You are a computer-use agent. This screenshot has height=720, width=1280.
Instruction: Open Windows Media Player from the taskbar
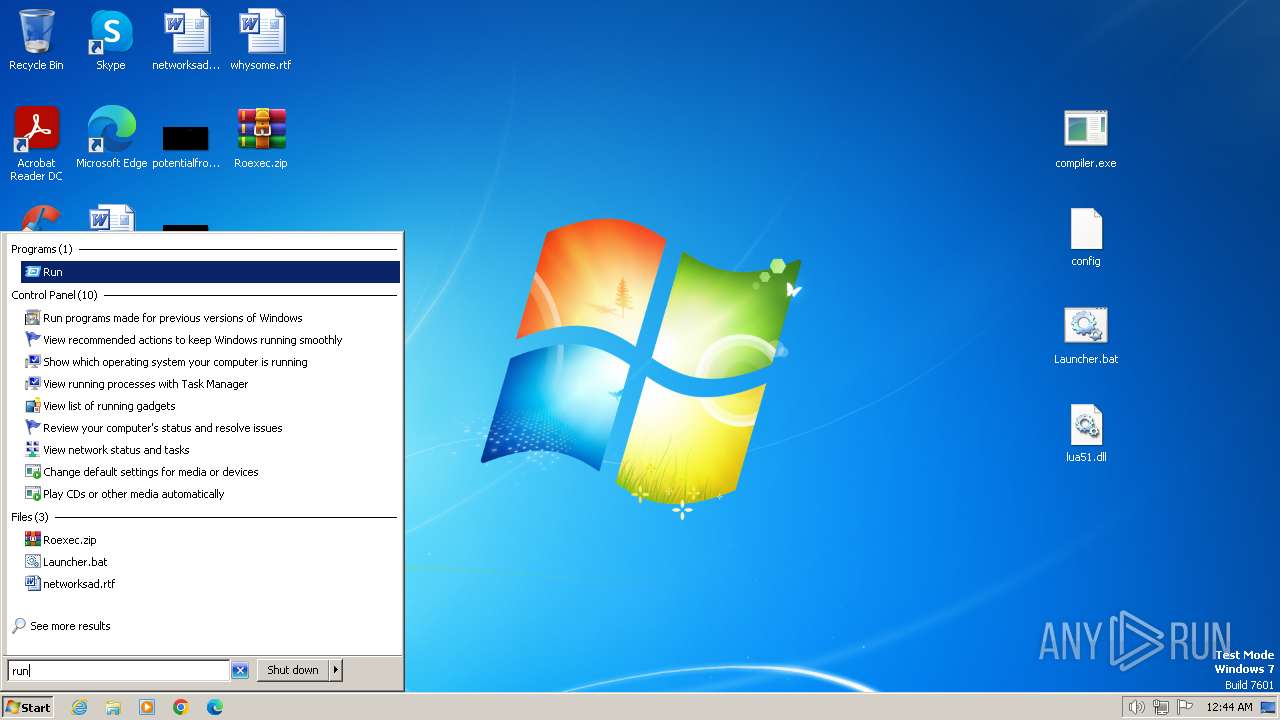click(147, 707)
